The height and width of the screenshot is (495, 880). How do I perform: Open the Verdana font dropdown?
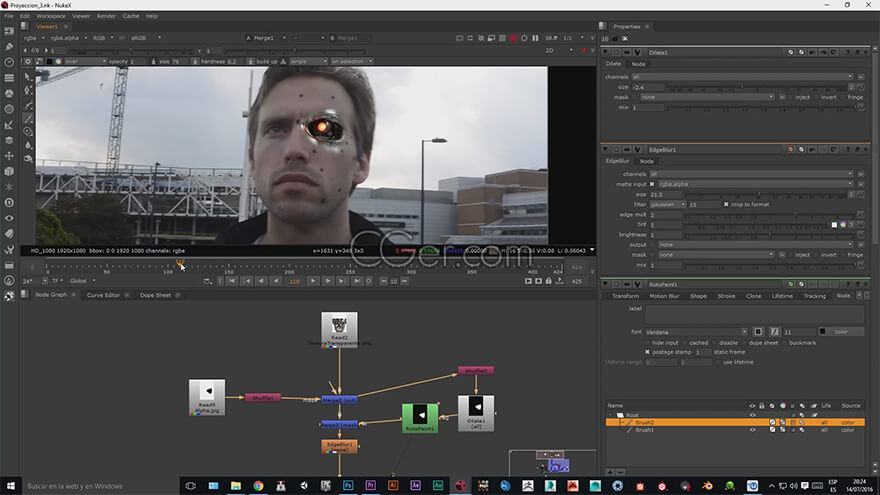[x=696, y=332]
